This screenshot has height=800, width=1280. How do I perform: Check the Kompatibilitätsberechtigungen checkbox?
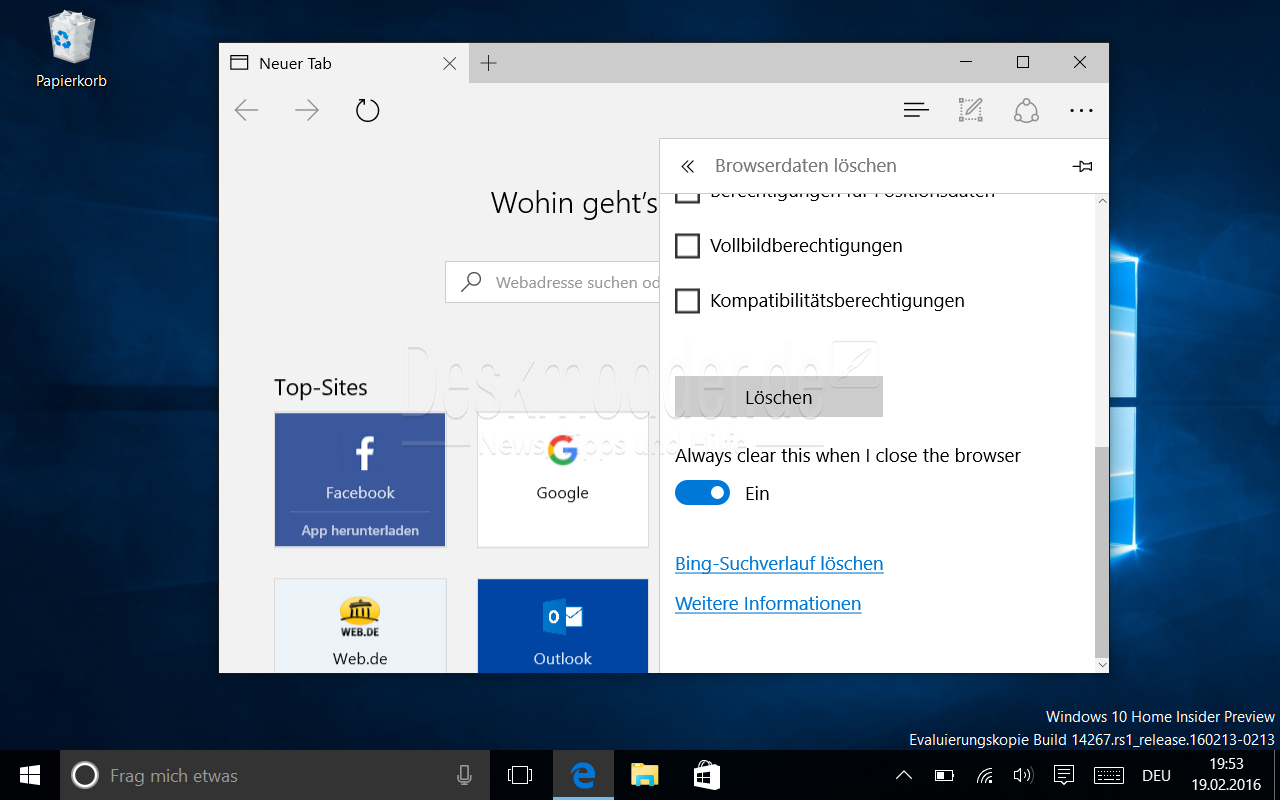(687, 301)
